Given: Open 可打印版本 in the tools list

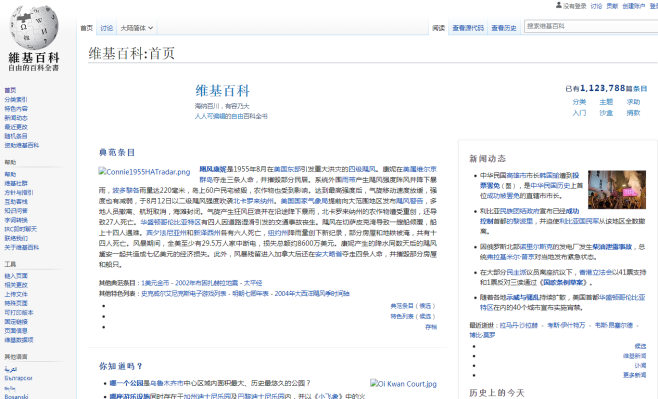Looking at the screenshot, I should coord(19,313).
